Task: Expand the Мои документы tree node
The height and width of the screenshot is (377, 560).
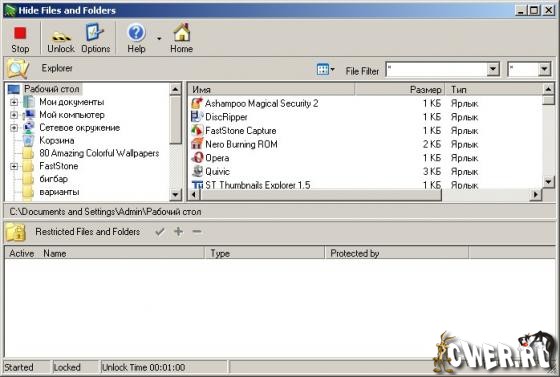Action: pyautogui.click(x=14, y=102)
